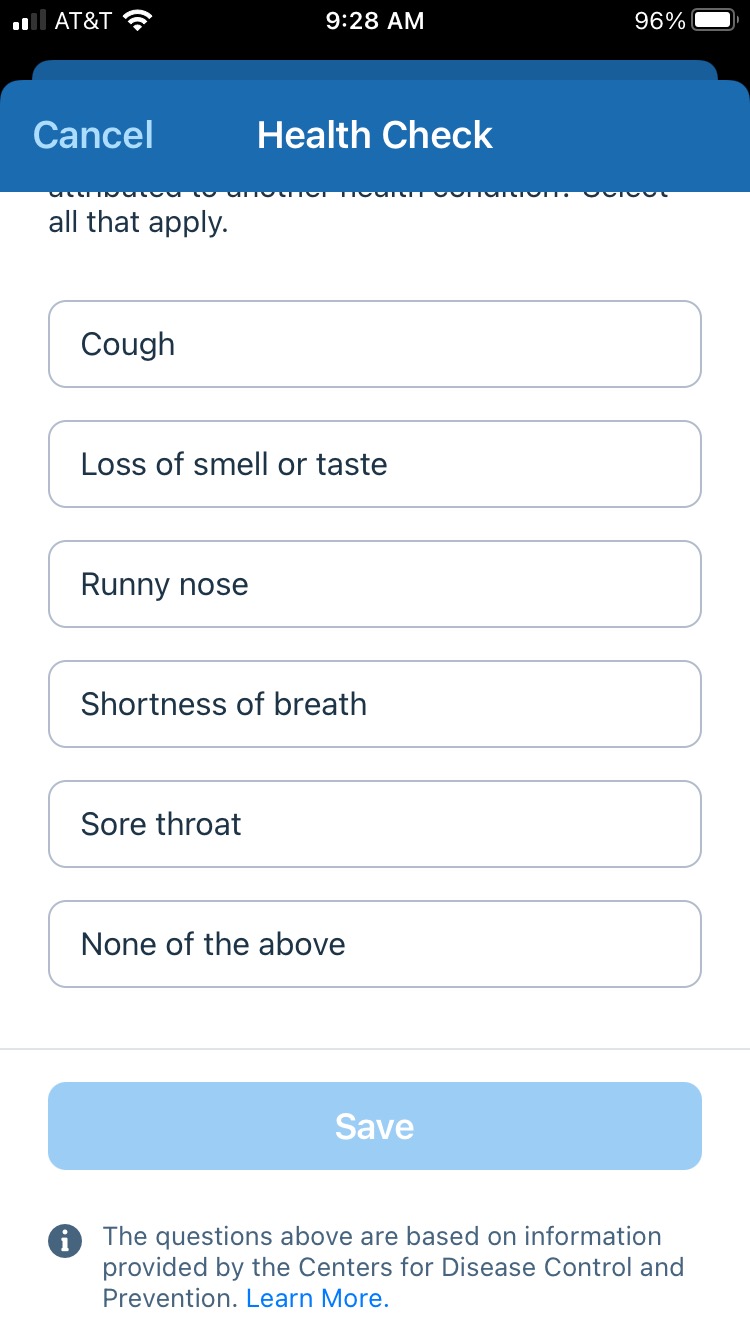Tap the Health Check header title

pyautogui.click(x=375, y=135)
